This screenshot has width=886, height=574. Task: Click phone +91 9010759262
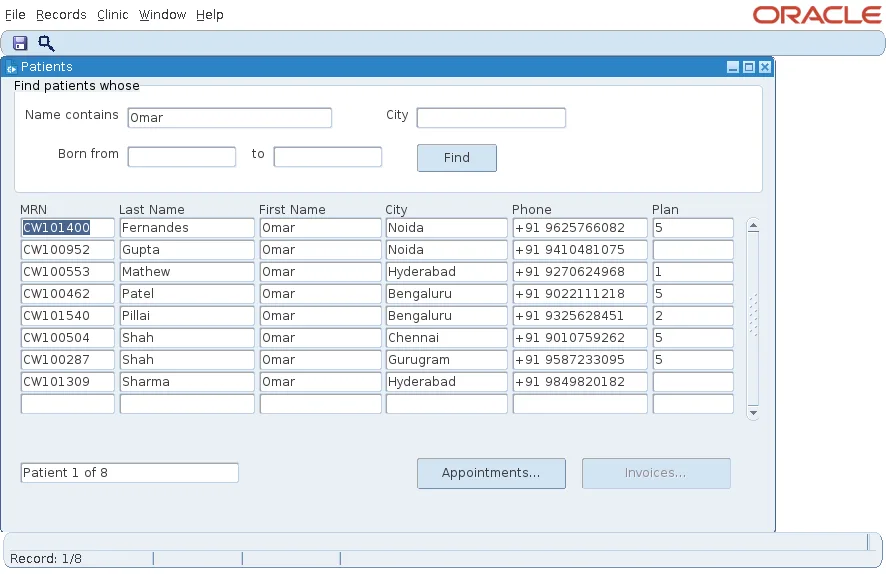580,338
